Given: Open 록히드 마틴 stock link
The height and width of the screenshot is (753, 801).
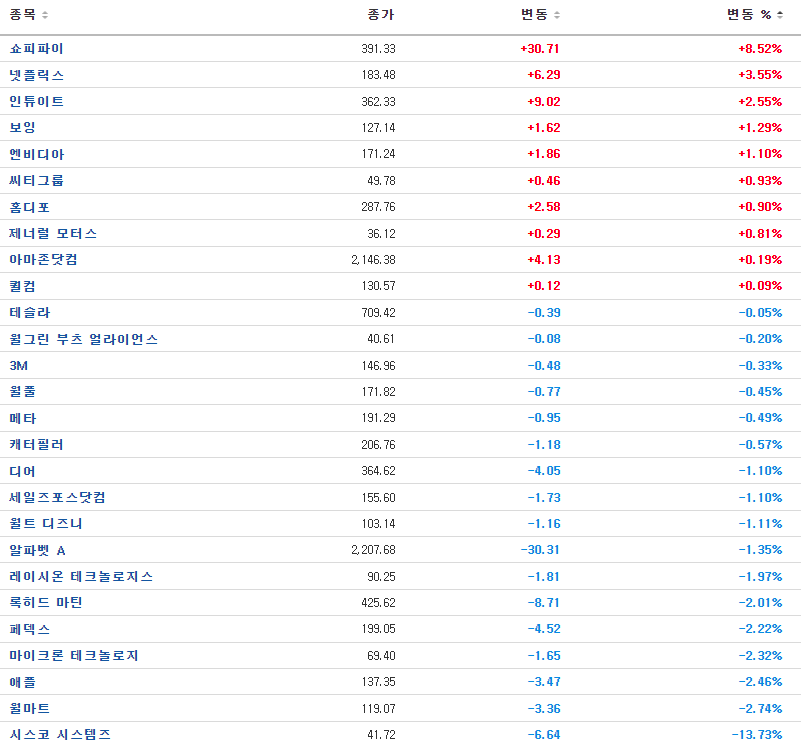Looking at the screenshot, I should (46, 603).
